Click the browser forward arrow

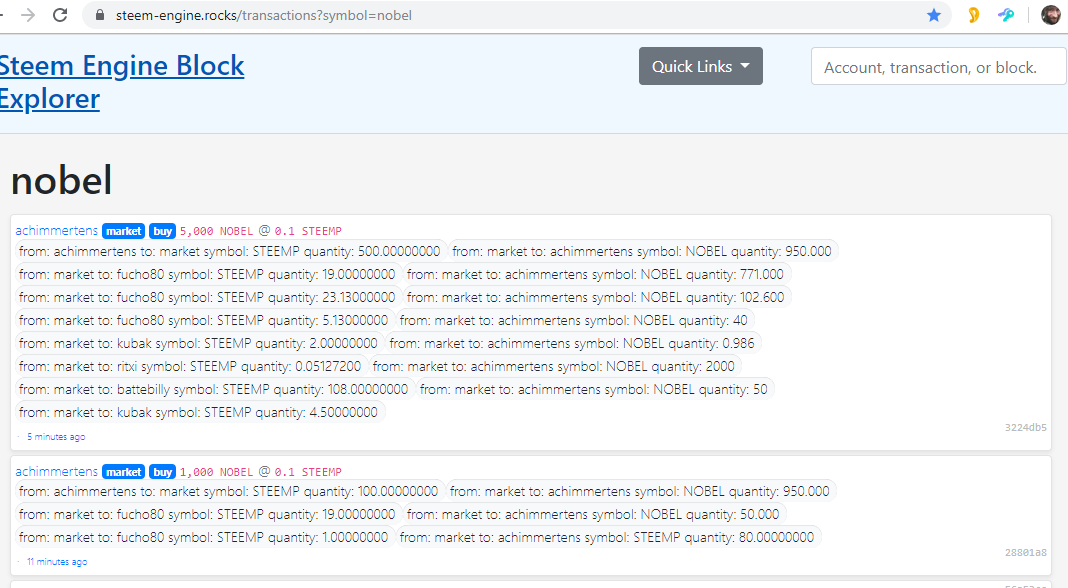28,15
